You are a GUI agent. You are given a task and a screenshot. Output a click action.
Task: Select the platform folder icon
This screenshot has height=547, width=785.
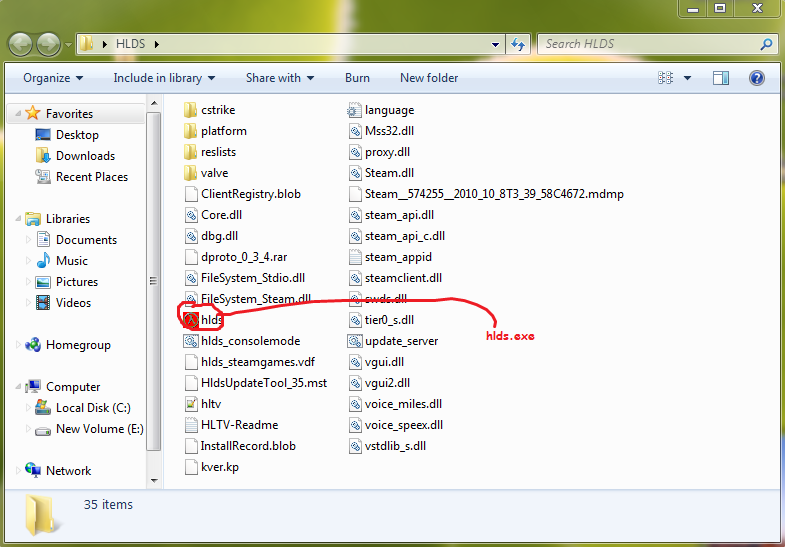[x=190, y=131]
